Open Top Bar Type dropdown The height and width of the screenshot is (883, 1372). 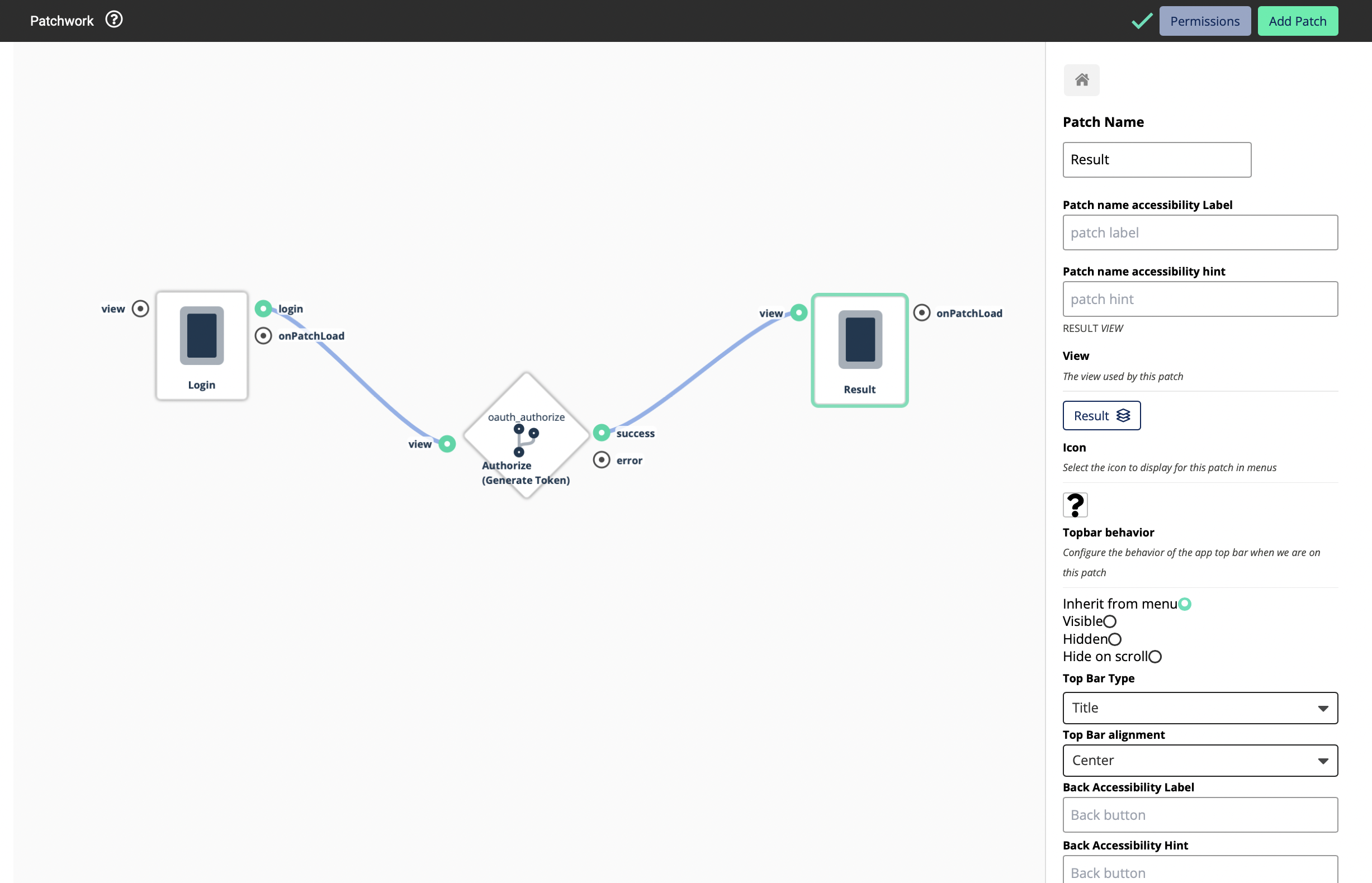1199,707
